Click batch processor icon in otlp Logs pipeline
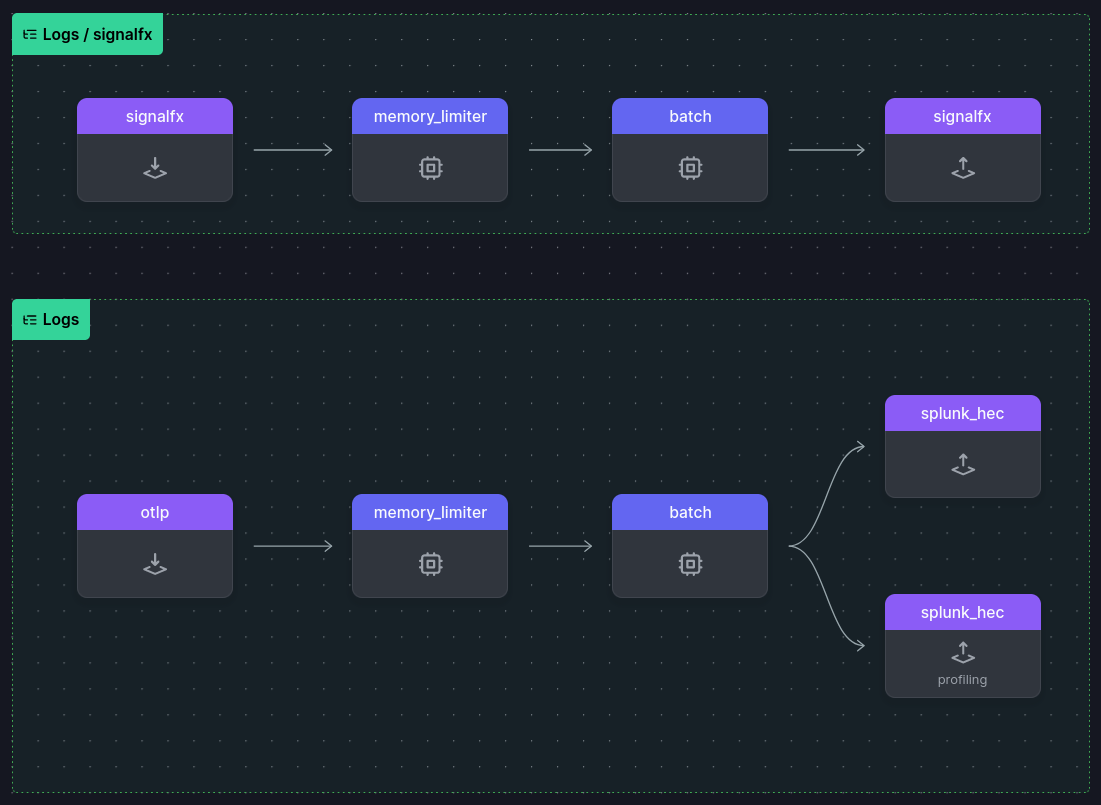The height and width of the screenshot is (805, 1101). coord(690,564)
